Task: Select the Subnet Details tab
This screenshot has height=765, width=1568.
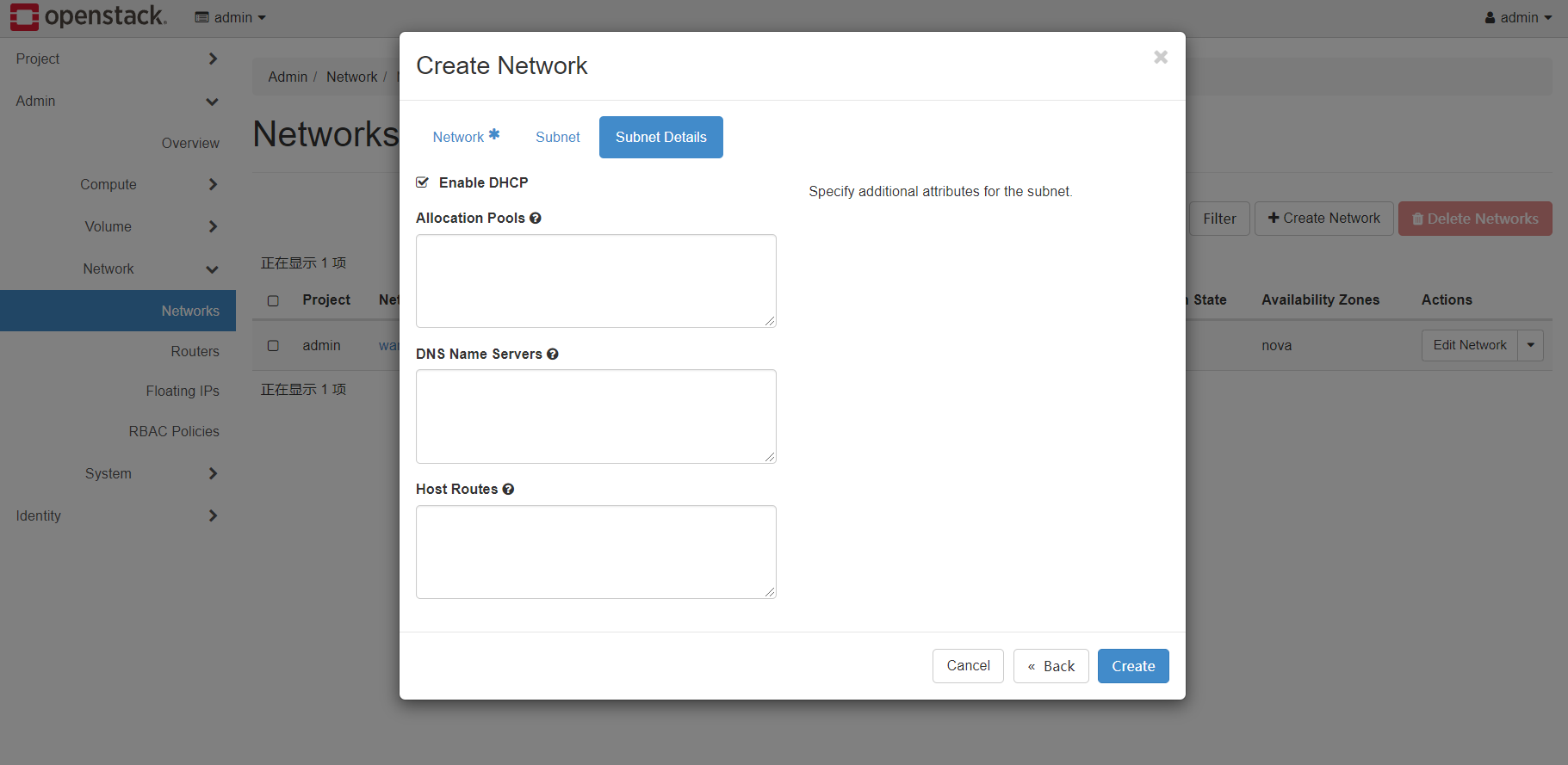Action: click(x=661, y=137)
